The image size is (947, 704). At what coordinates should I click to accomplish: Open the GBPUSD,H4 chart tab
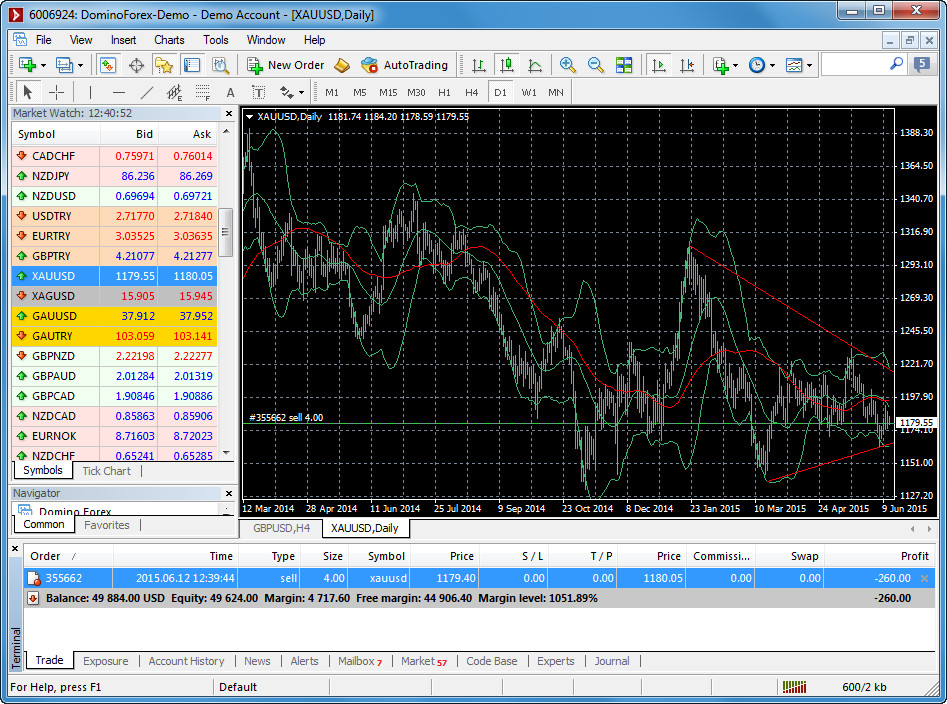pos(281,528)
